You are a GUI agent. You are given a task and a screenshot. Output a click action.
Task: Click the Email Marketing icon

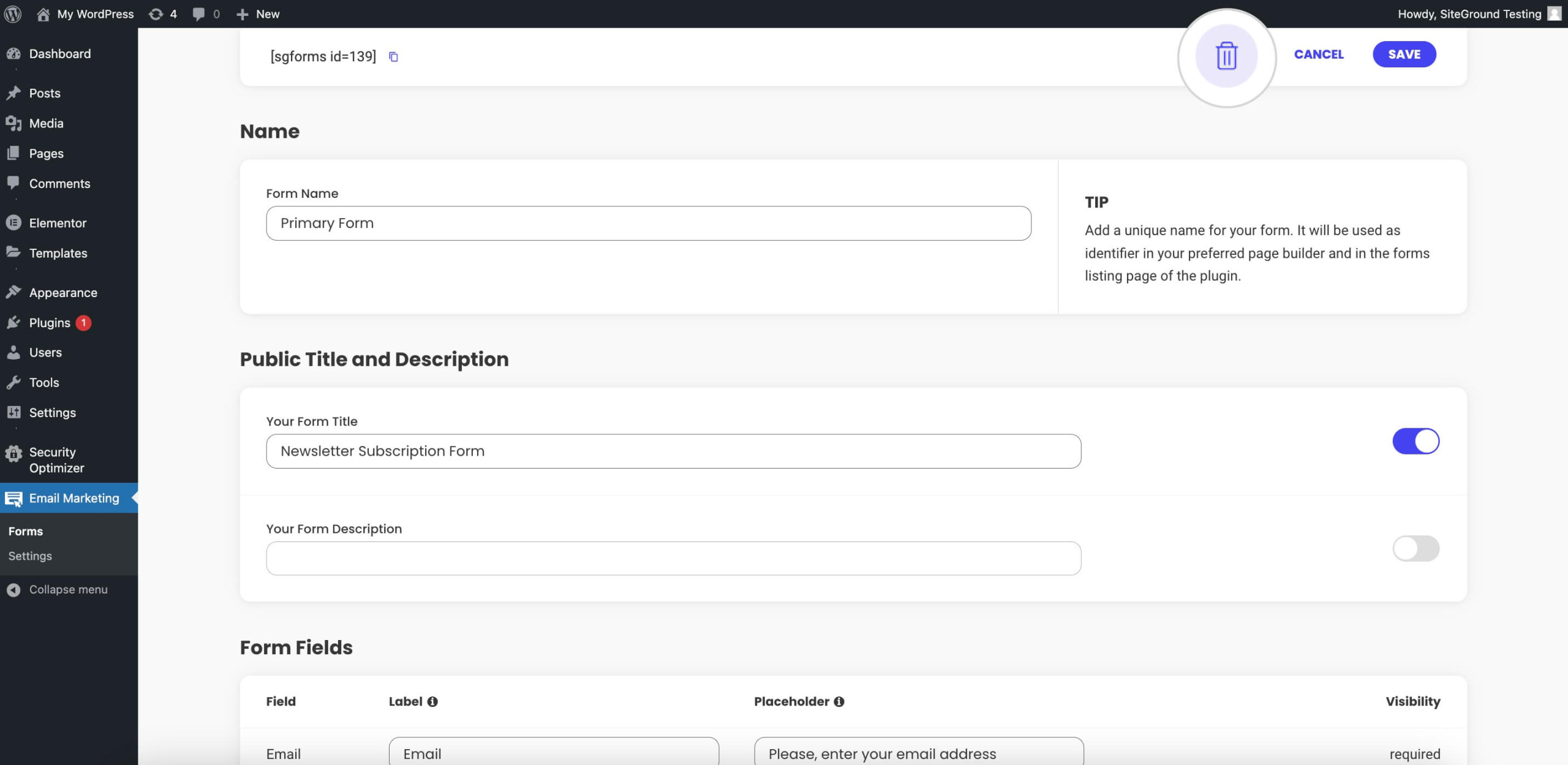coord(13,499)
